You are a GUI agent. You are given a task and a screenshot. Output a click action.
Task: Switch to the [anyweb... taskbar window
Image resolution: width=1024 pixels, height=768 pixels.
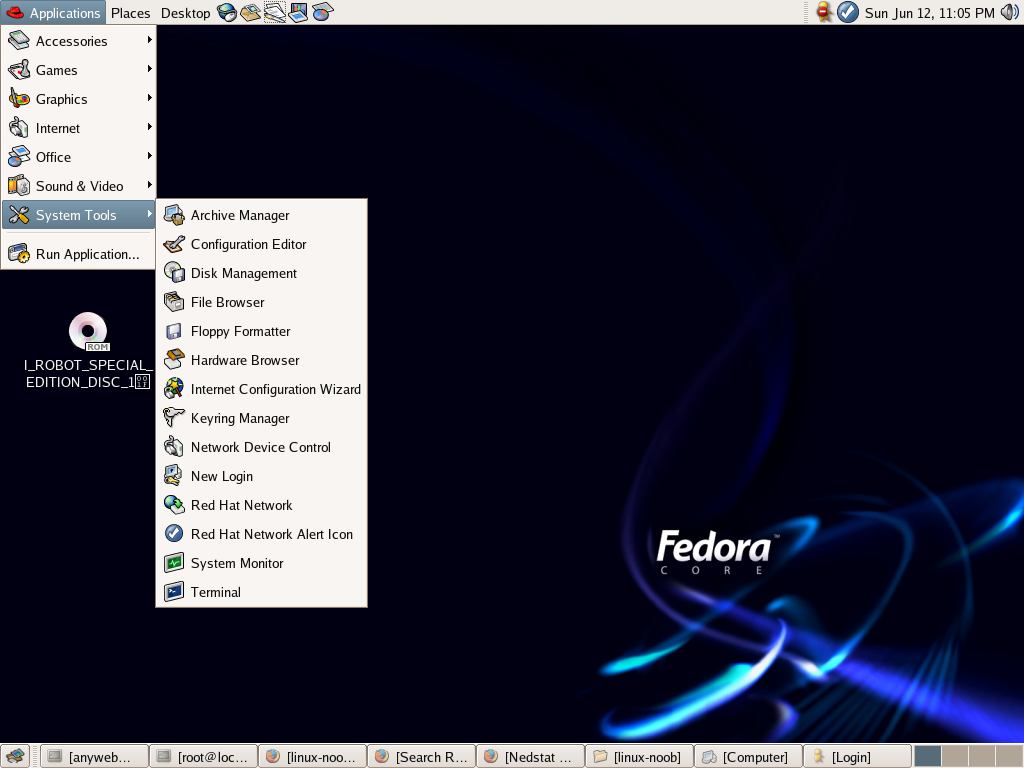point(94,757)
